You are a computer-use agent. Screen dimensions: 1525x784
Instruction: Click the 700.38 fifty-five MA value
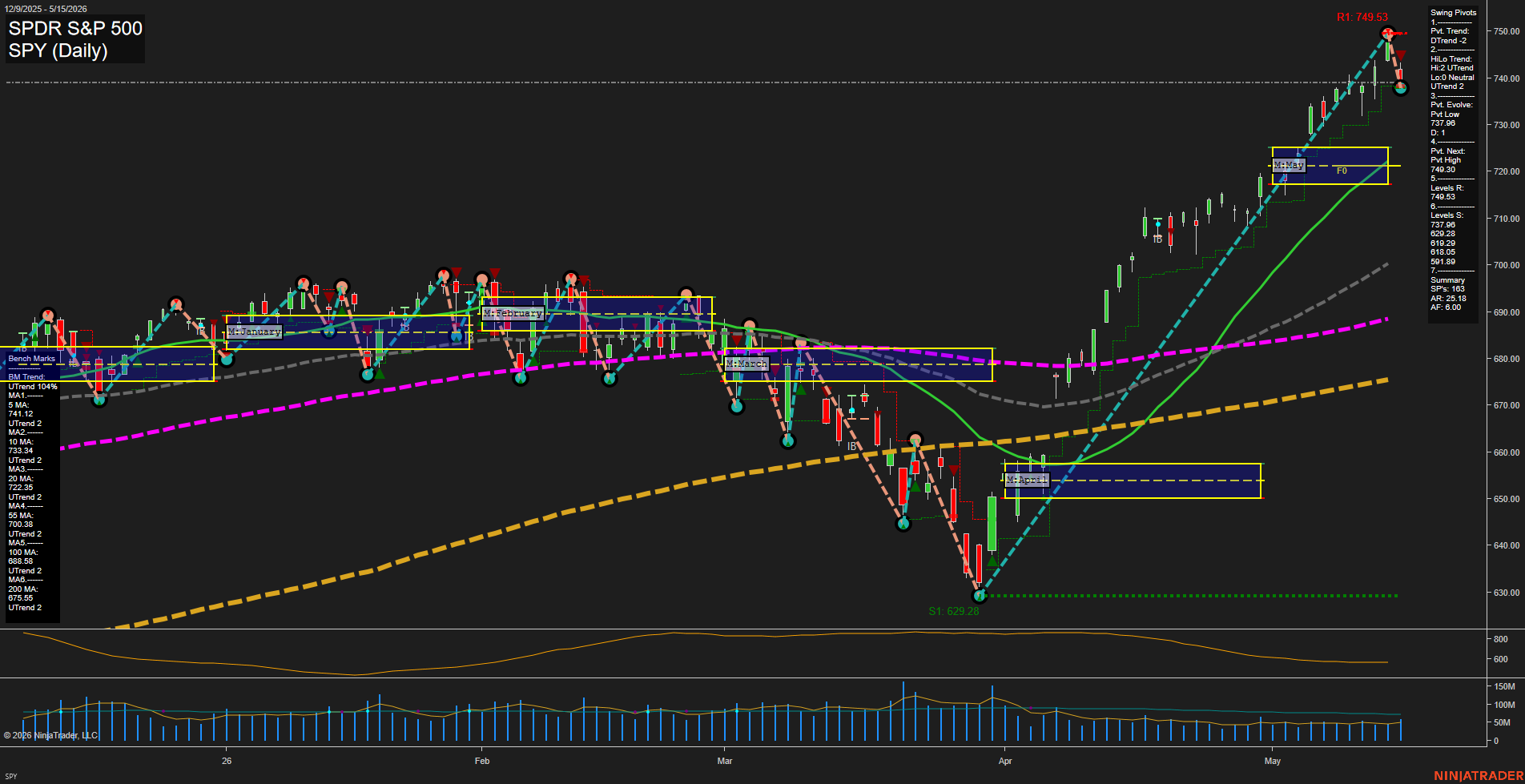[21, 525]
